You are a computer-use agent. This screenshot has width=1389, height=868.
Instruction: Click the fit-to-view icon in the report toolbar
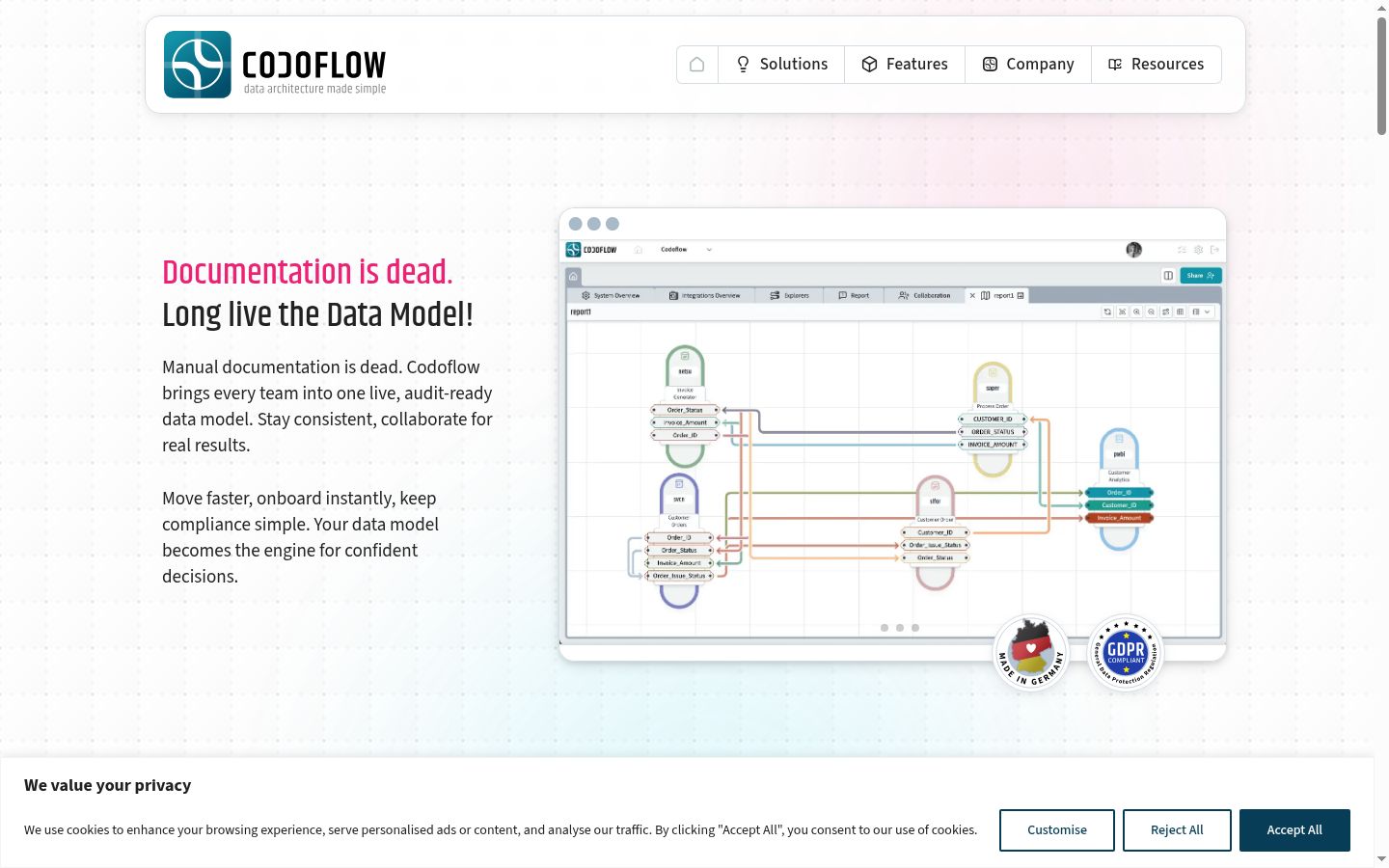coord(1122,312)
